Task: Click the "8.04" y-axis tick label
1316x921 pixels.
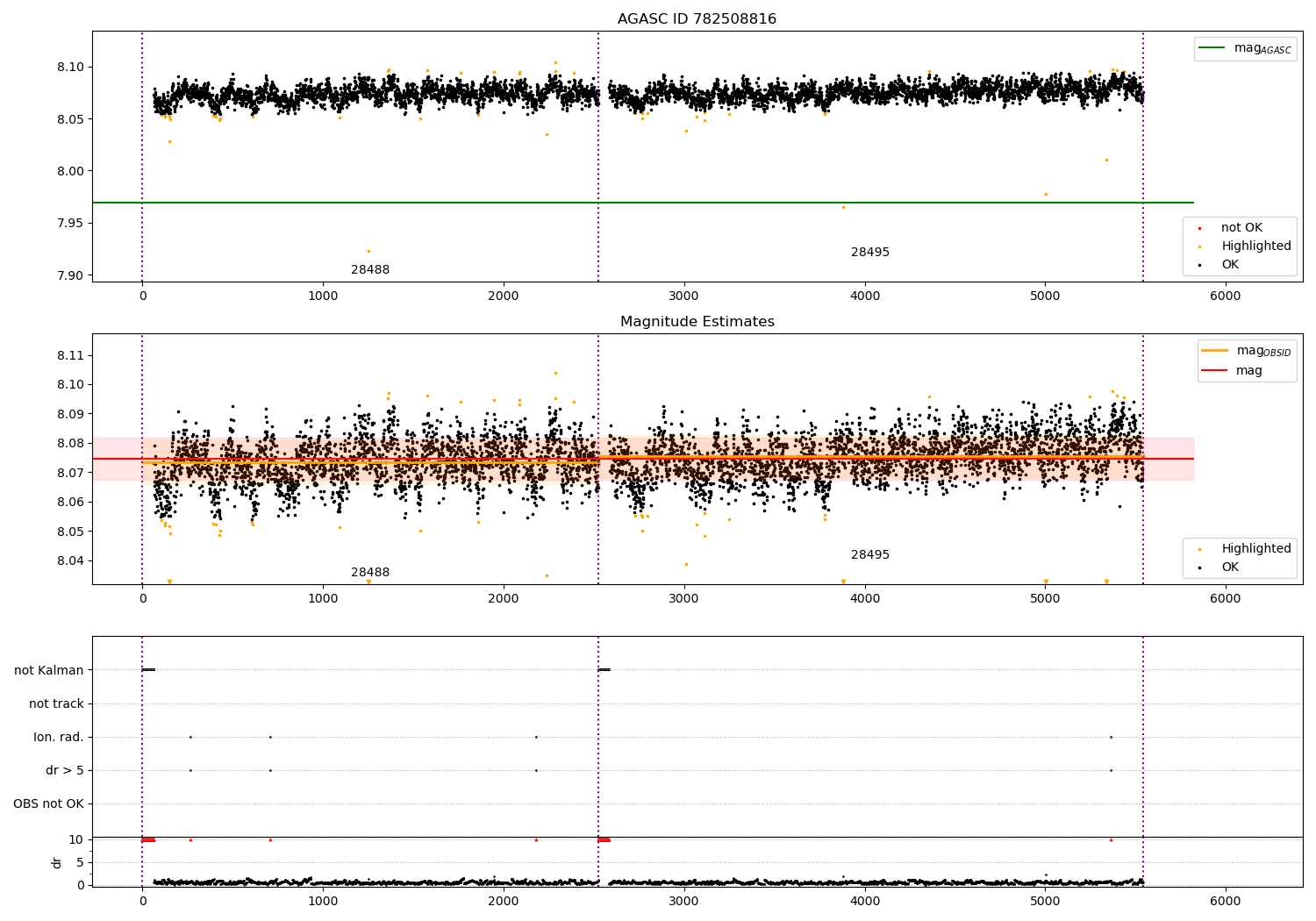Action: (x=71, y=561)
